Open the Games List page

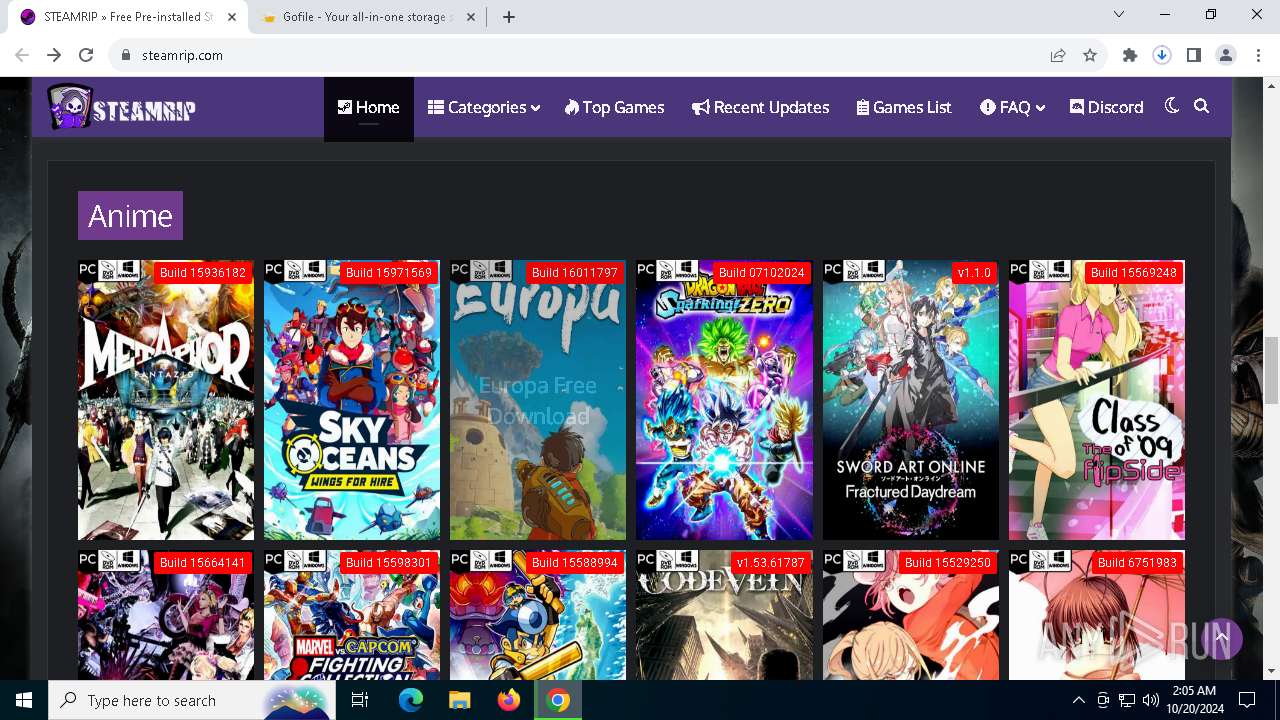pos(904,107)
